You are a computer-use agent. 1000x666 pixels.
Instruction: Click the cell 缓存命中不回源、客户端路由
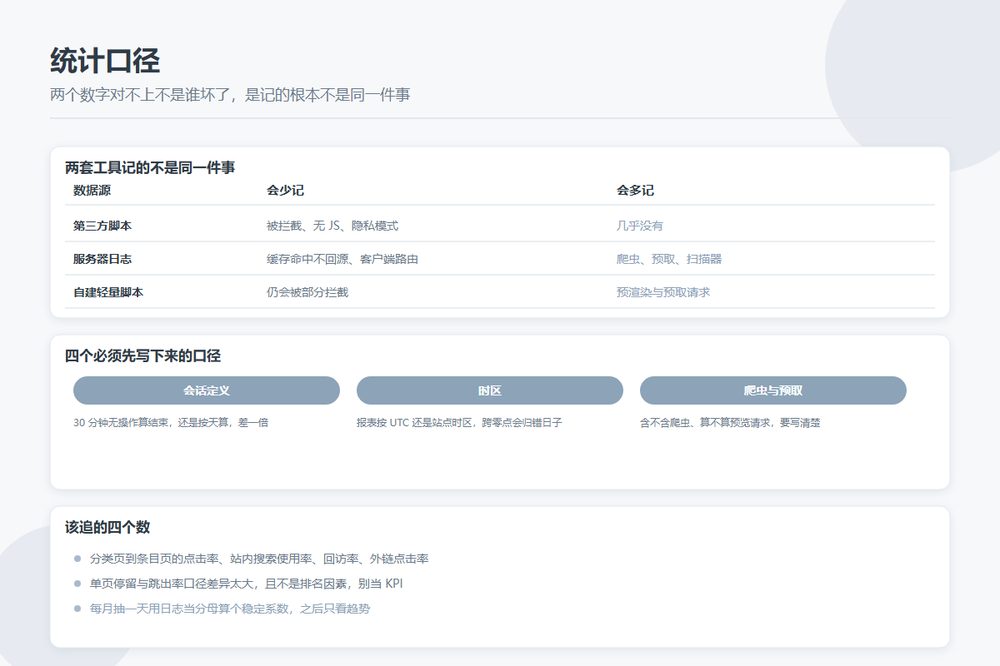click(342, 259)
